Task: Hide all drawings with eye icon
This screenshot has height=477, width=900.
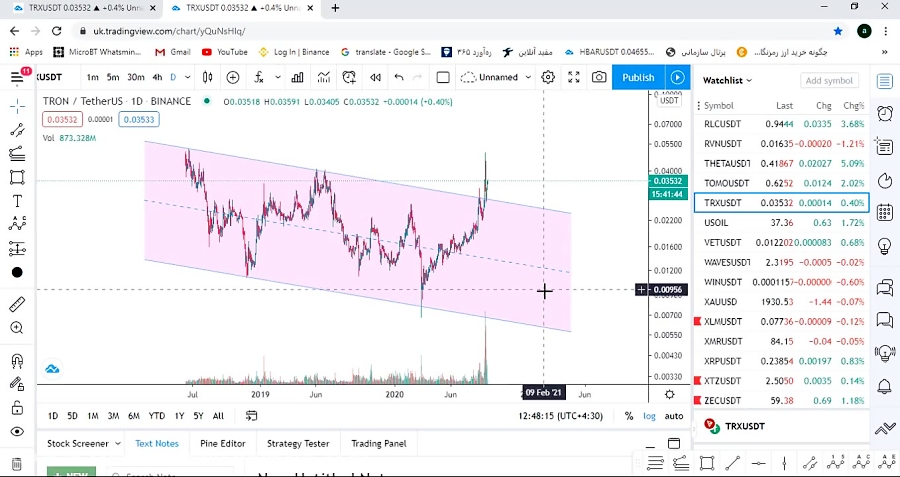Action: click(17, 432)
